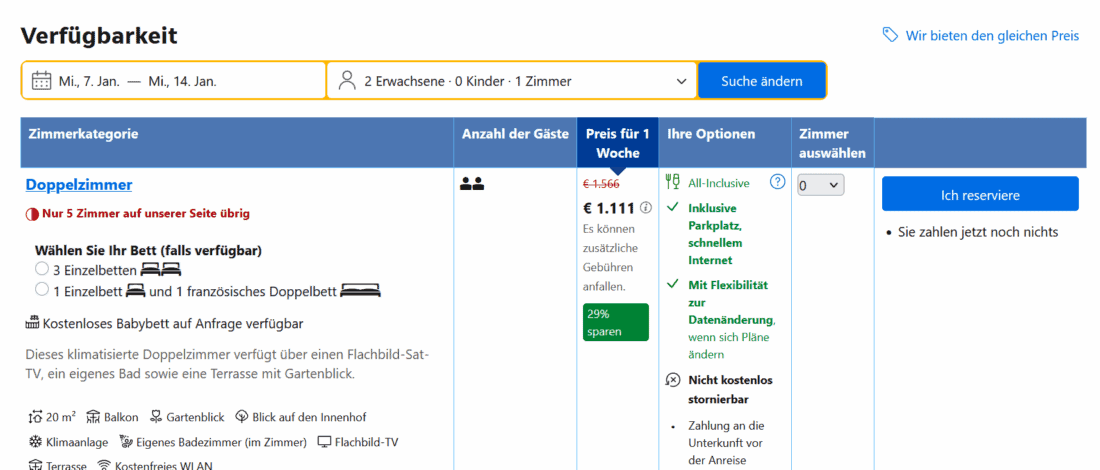The width and height of the screenshot is (1100, 470).
Task: Click the baby cot icon
Action: pyautogui.click(x=32, y=323)
